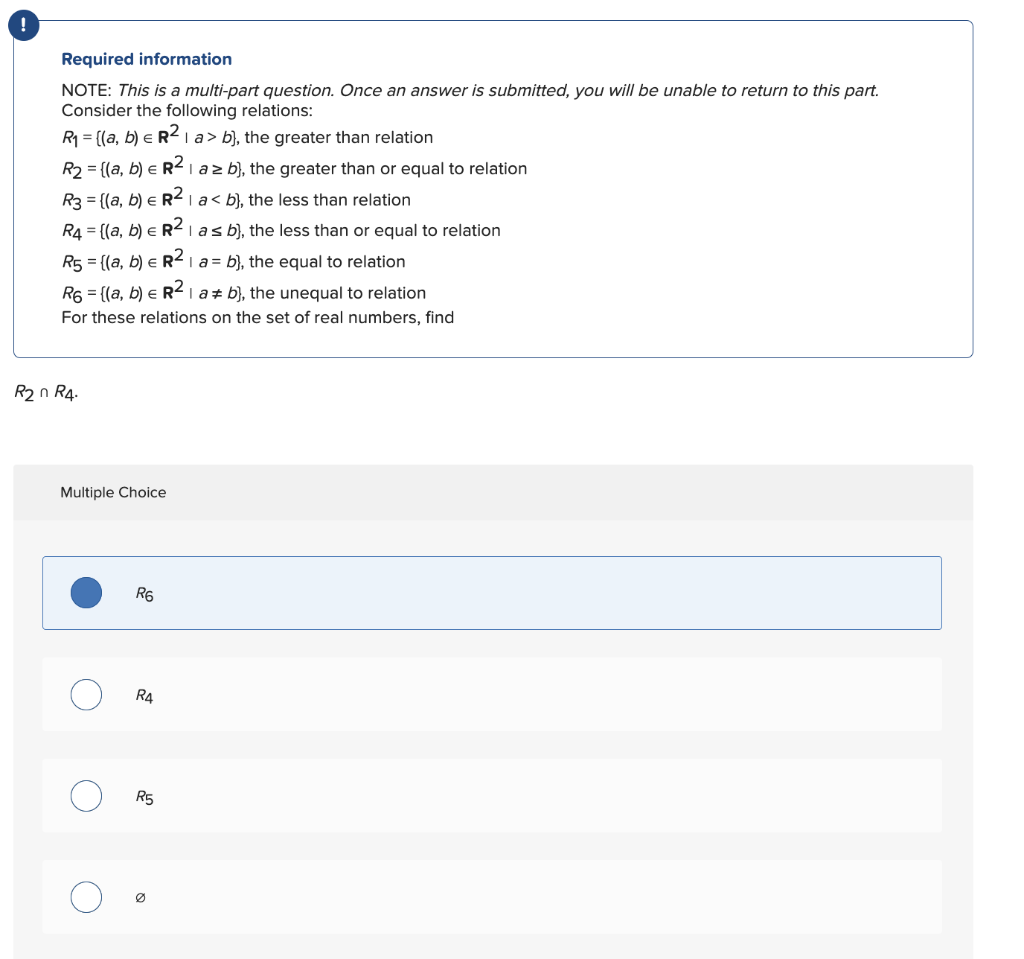The image size is (1024, 959).
Task: Select the R5 answer radio button
Action: pyautogui.click(x=85, y=795)
